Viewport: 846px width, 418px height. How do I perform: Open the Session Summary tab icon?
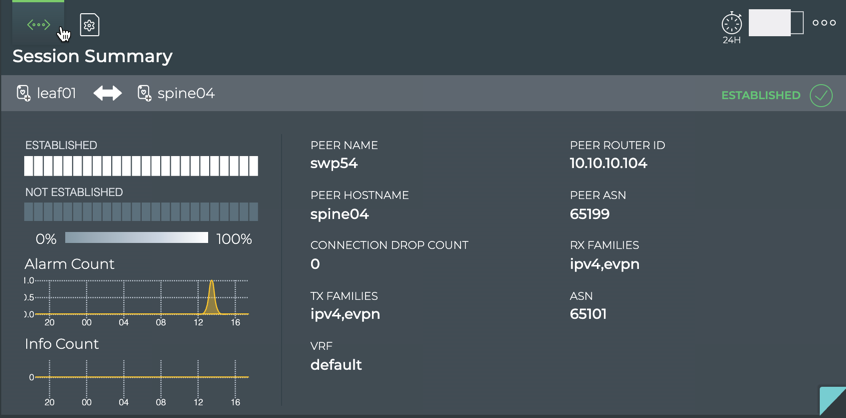click(x=38, y=24)
